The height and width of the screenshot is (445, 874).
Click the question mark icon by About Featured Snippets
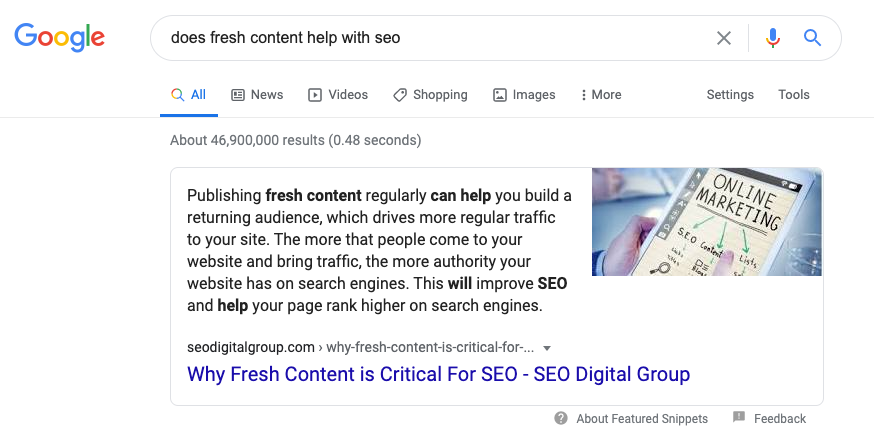[561, 418]
